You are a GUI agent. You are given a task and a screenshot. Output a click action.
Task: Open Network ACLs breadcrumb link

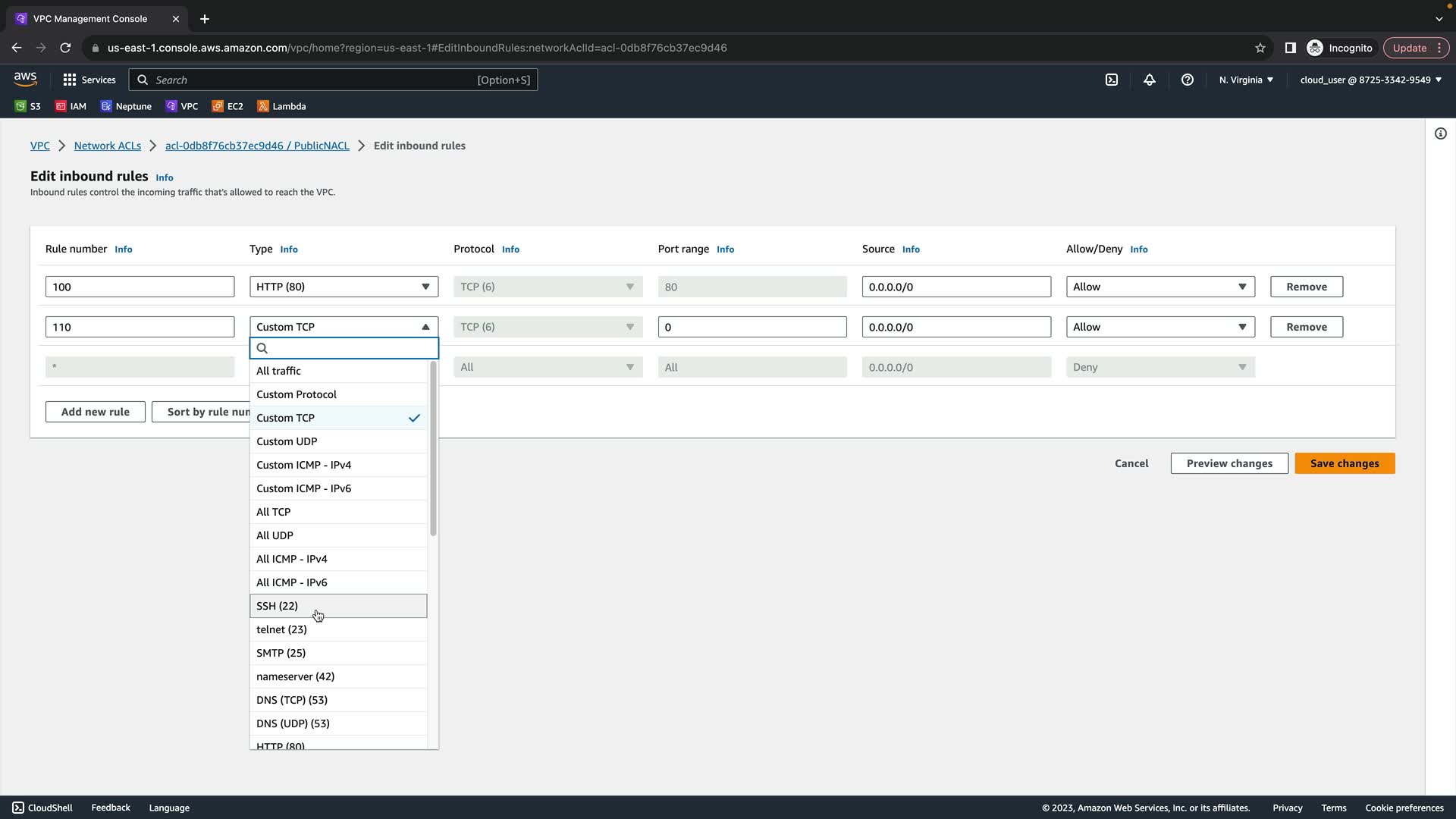[108, 146]
